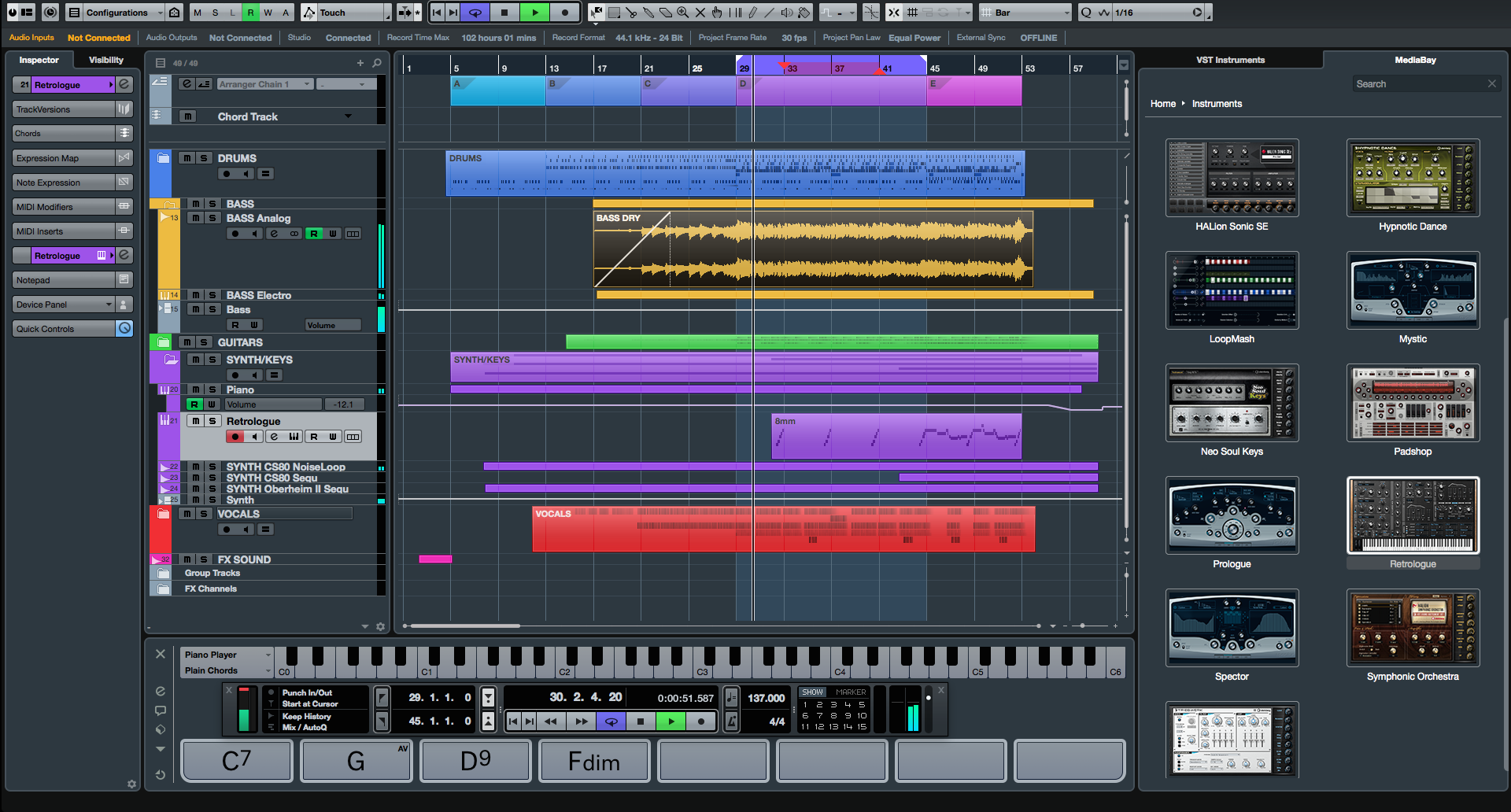Open Retrologue instrument editor in Inspector header
The image size is (1511, 812).
tap(124, 84)
